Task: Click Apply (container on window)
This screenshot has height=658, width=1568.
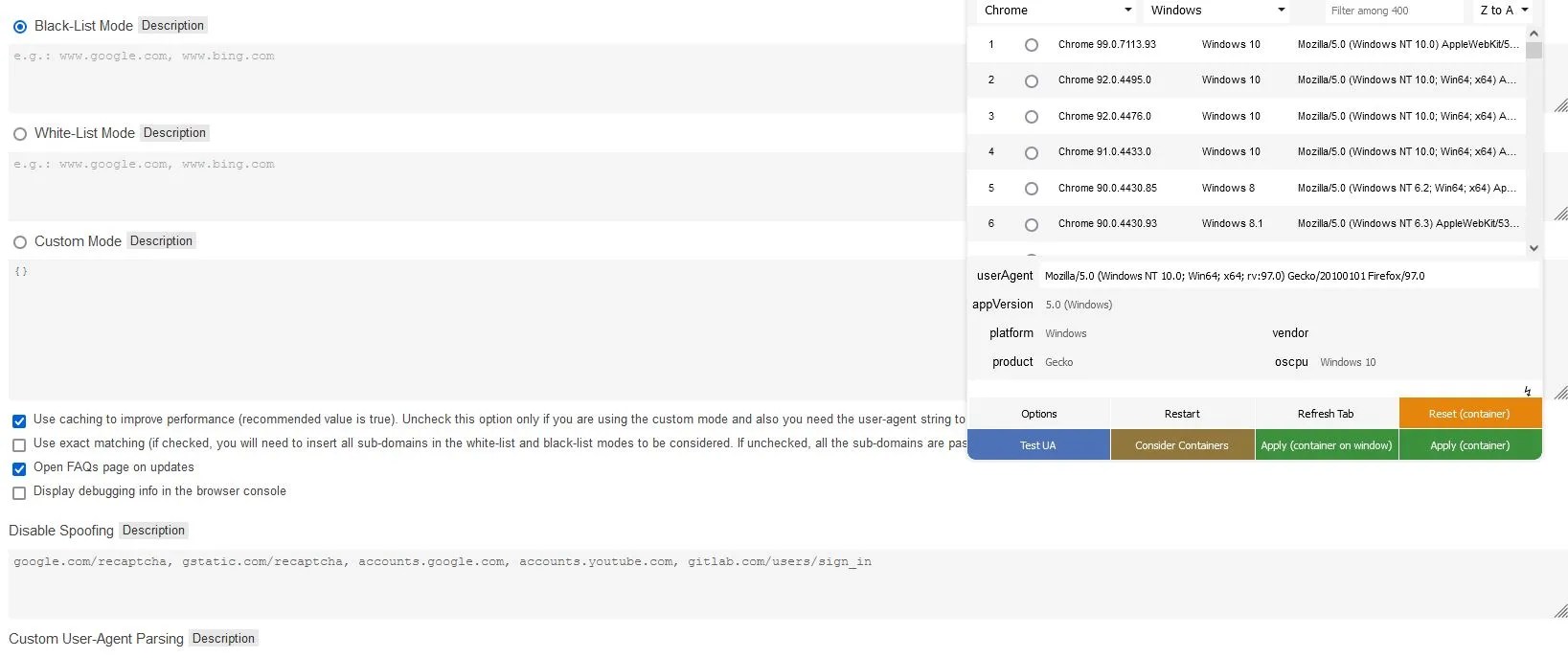Action: (1326, 445)
